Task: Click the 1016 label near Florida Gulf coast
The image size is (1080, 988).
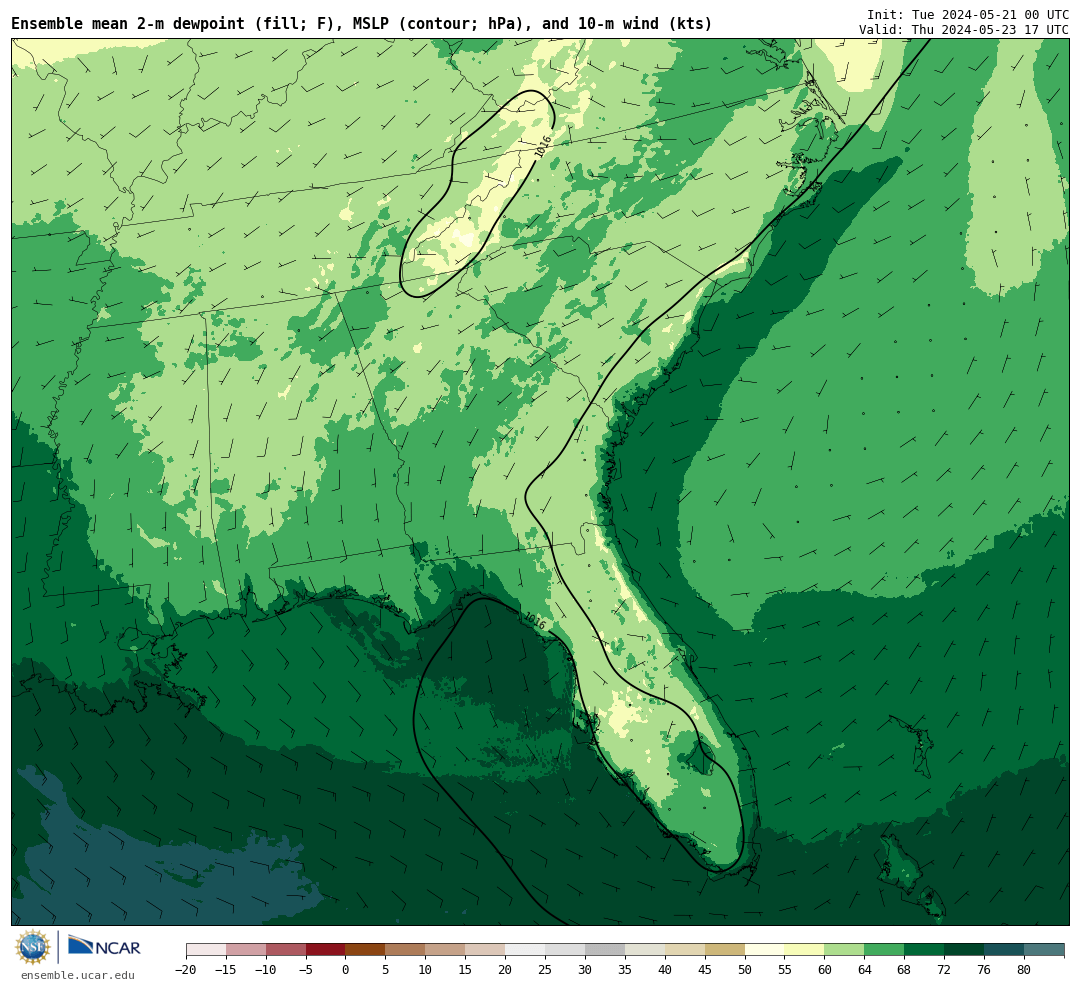Action: tap(535, 621)
